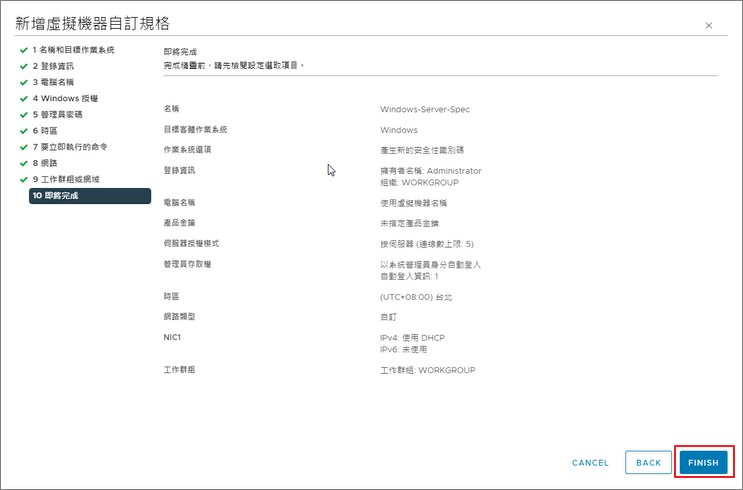Click the 工作群組: WORKGROUP value
This screenshot has height=490, width=743.
(x=427, y=370)
